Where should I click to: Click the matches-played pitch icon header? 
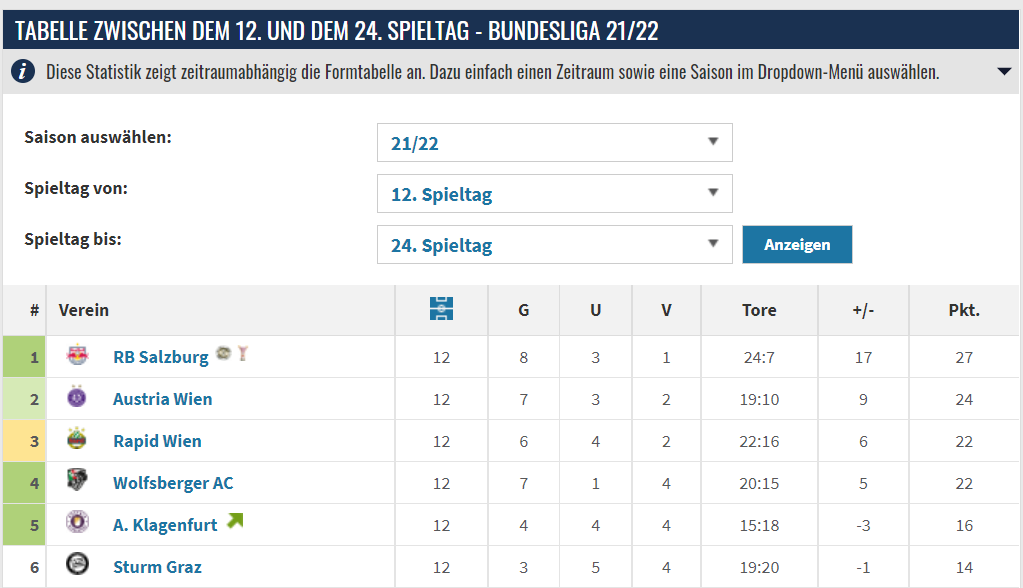441,309
